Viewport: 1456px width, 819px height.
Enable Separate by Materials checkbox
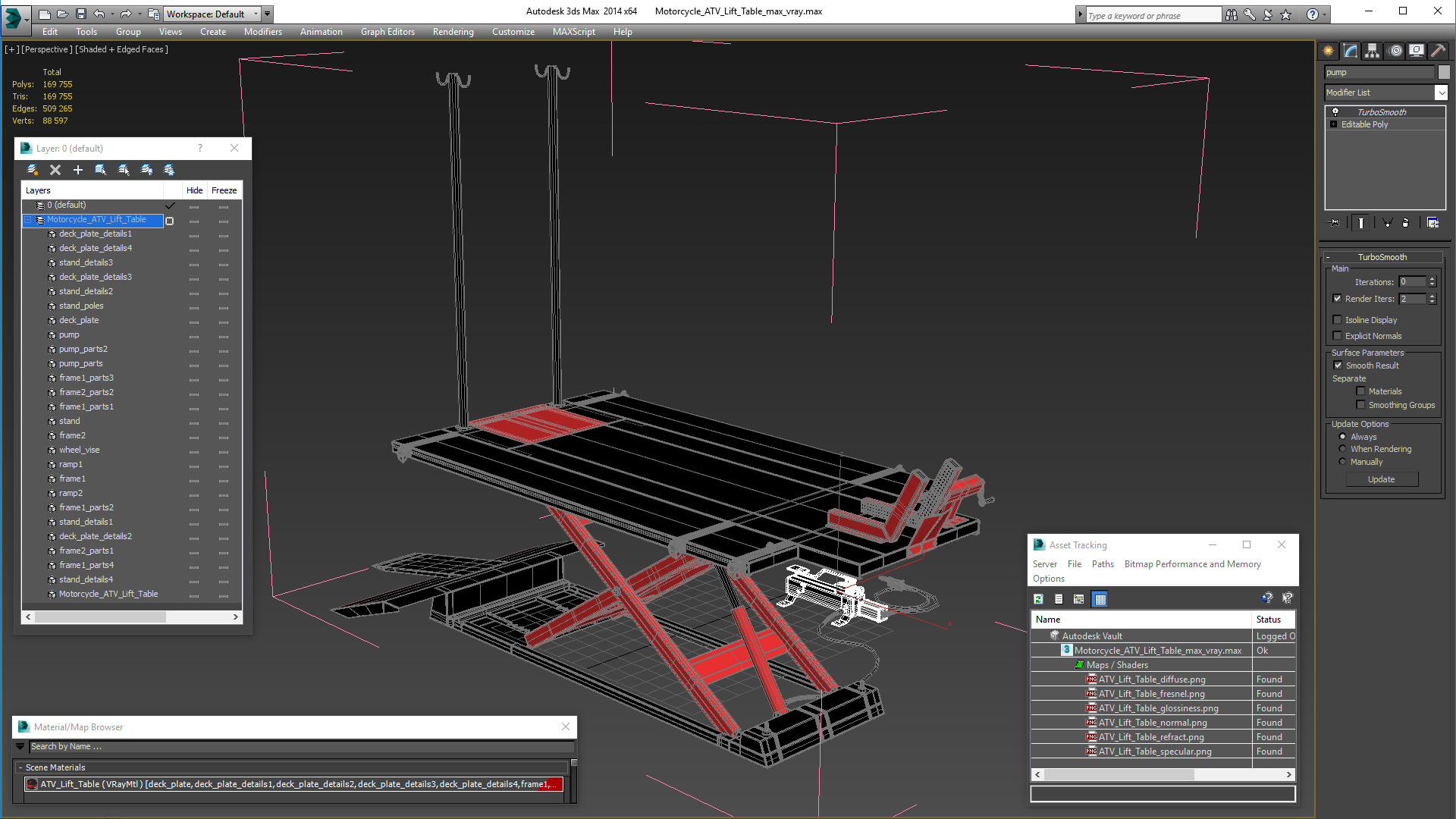1360,391
